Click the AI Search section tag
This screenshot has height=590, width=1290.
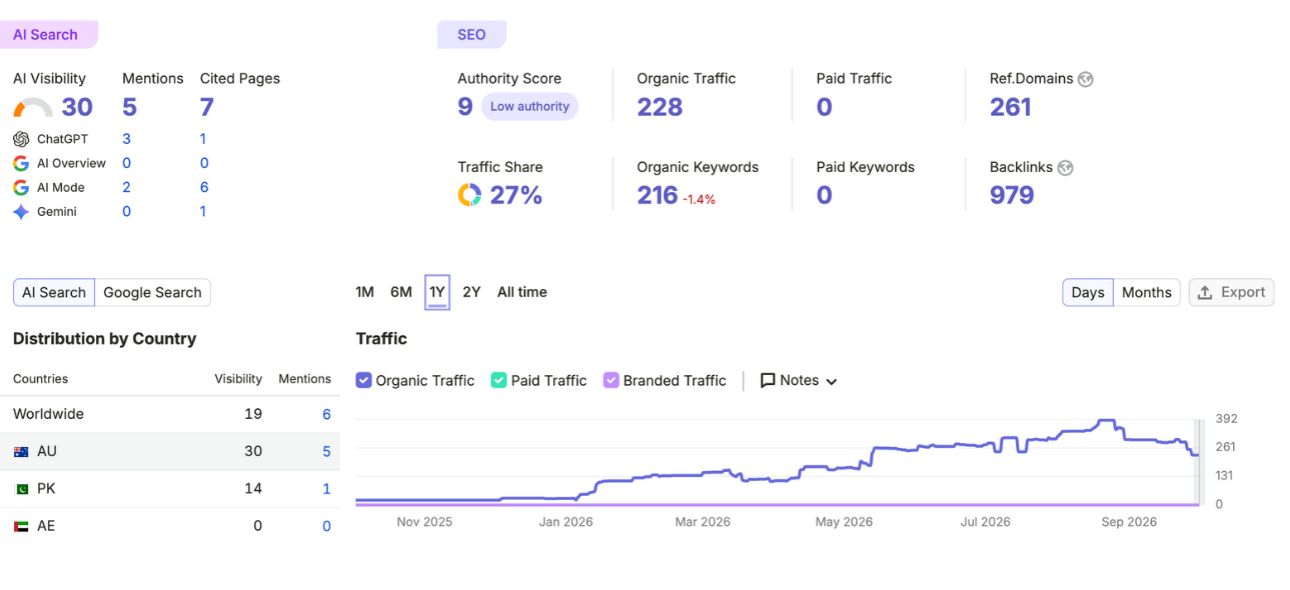tap(50, 34)
